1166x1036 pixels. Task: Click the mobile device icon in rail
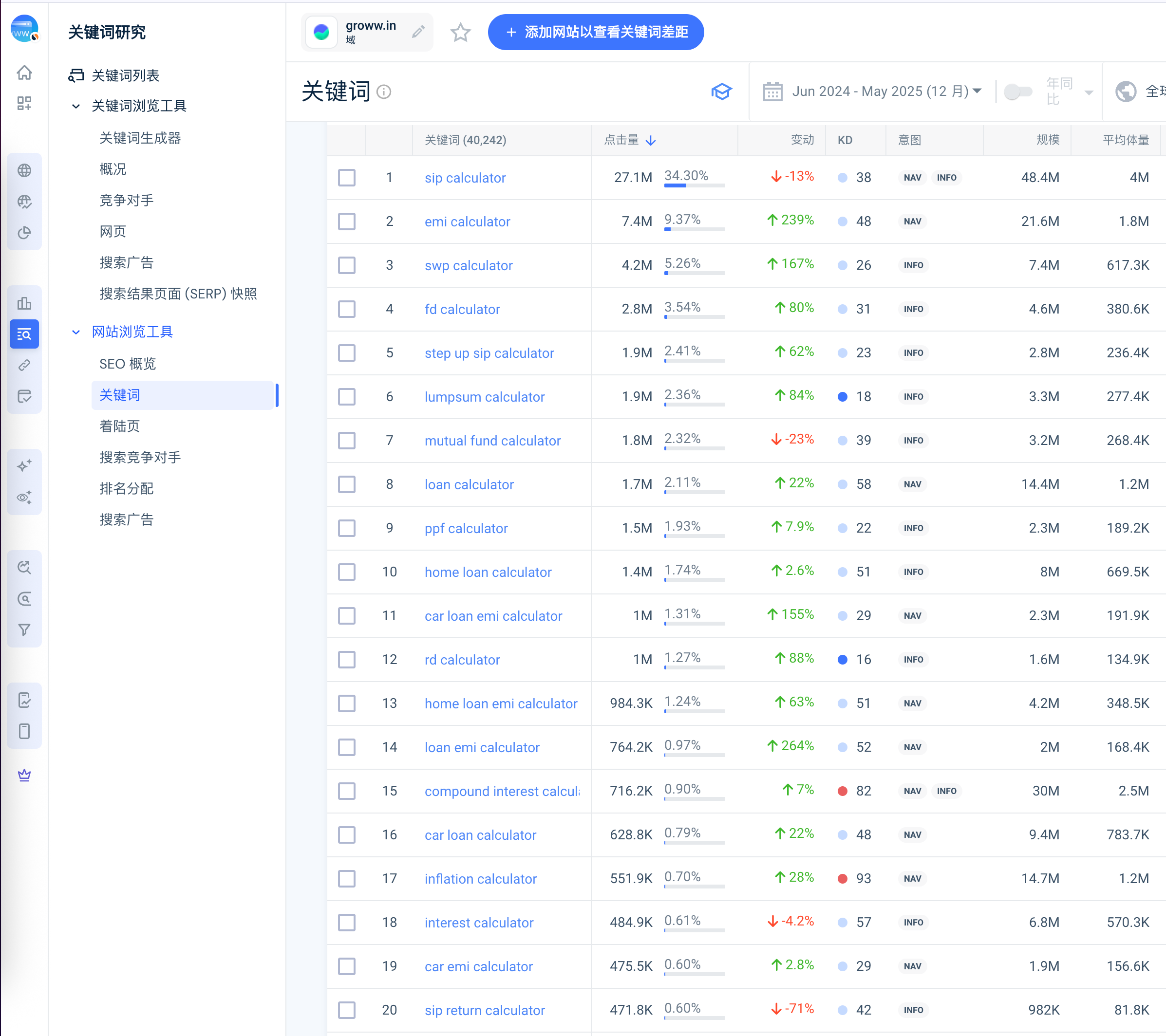(24, 731)
